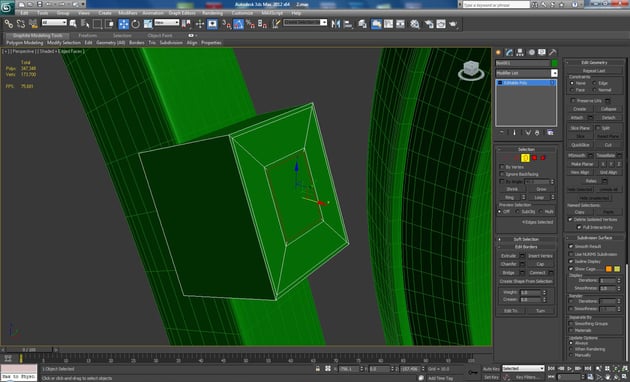Click the Cap button in Edit Borders
This screenshot has height=382, width=630.
[x=540, y=264]
